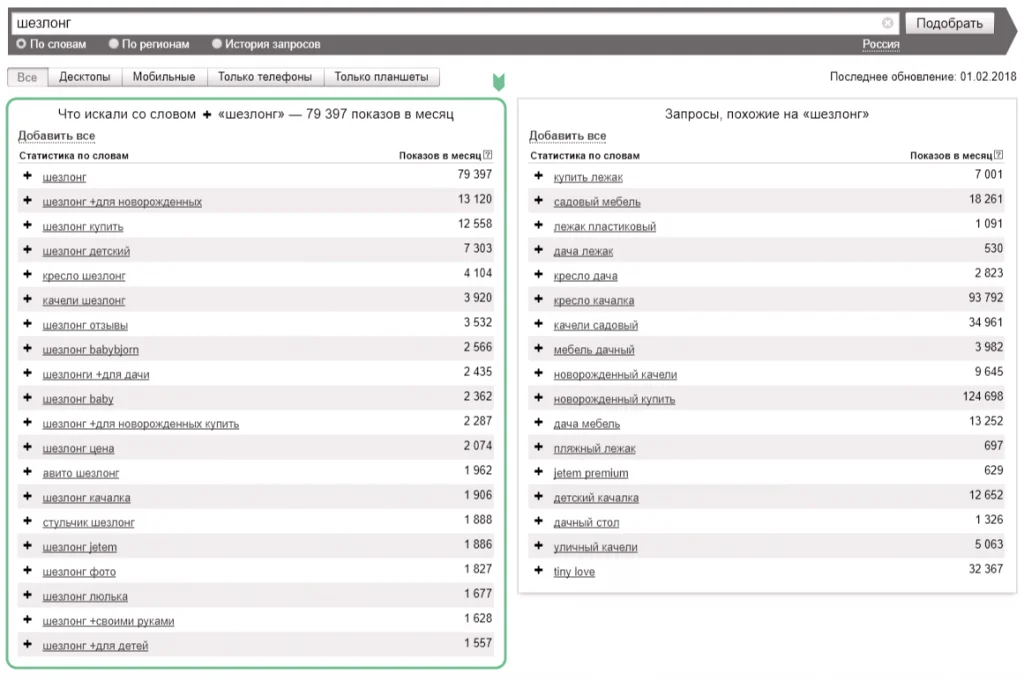Add «кресло качалка» with its plus icon

tap(538, 300)
